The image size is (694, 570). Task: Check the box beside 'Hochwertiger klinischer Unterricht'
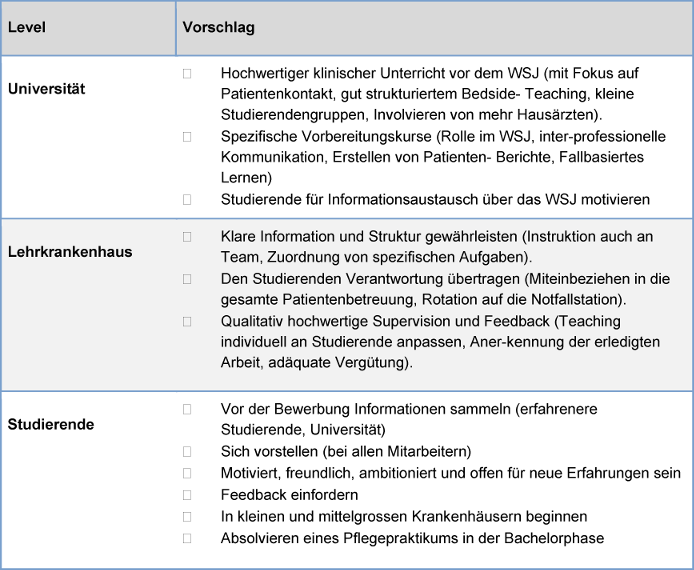tap(187, 74)
